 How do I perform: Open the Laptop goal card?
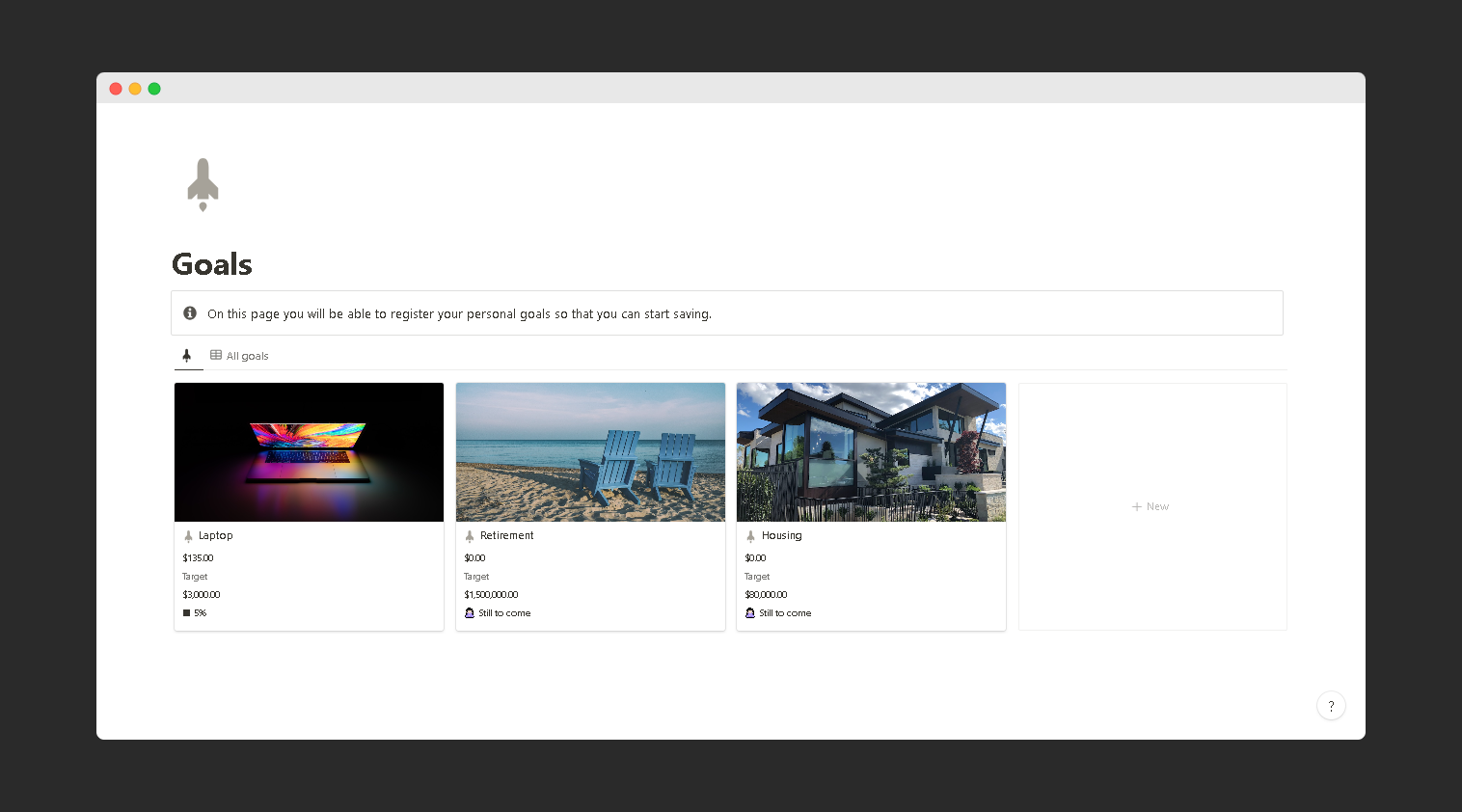click(x=215, y=535)
